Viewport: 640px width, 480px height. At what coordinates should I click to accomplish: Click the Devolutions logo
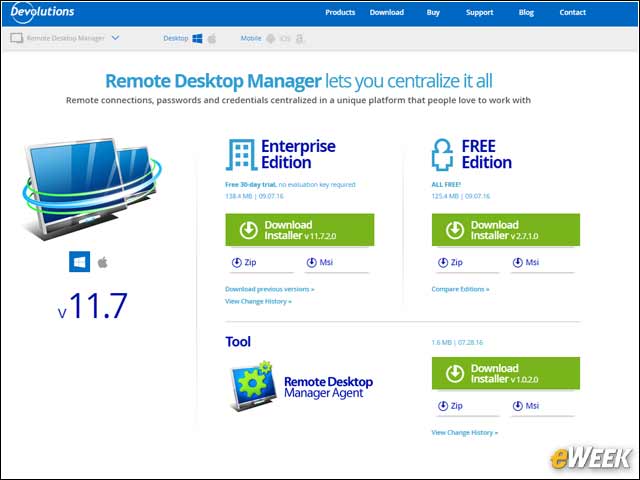coord(42,12)
